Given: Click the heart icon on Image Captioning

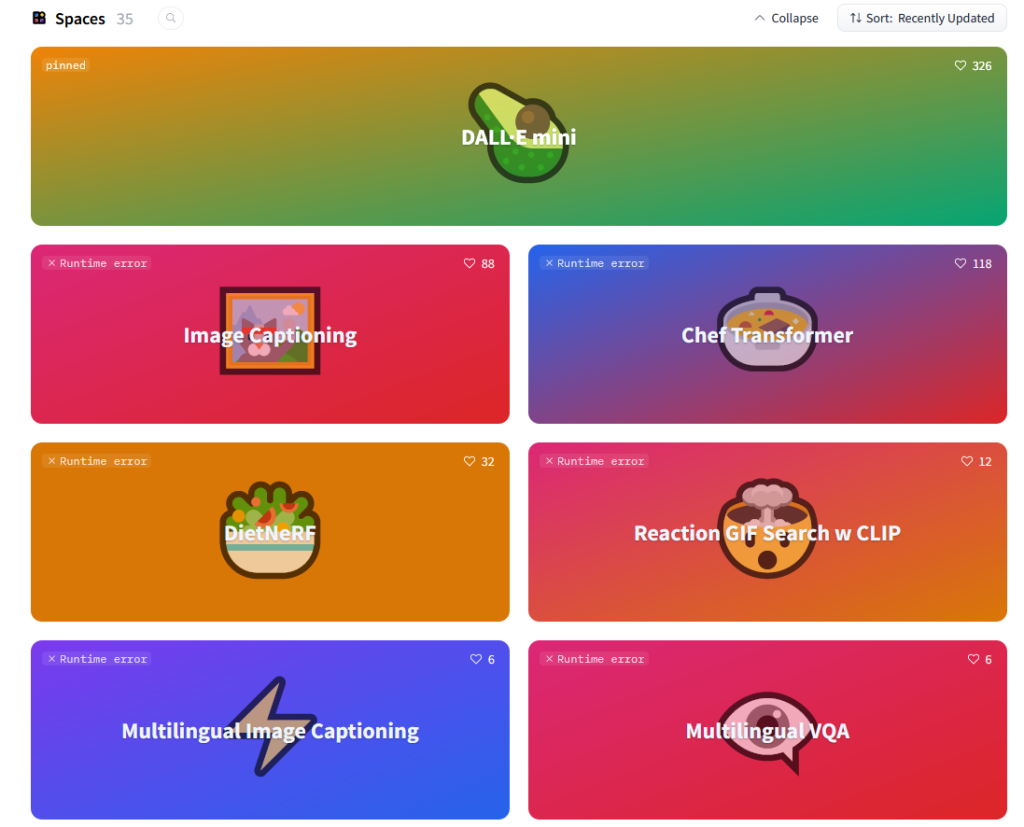Looking at the screenshot, I should 469,263.
